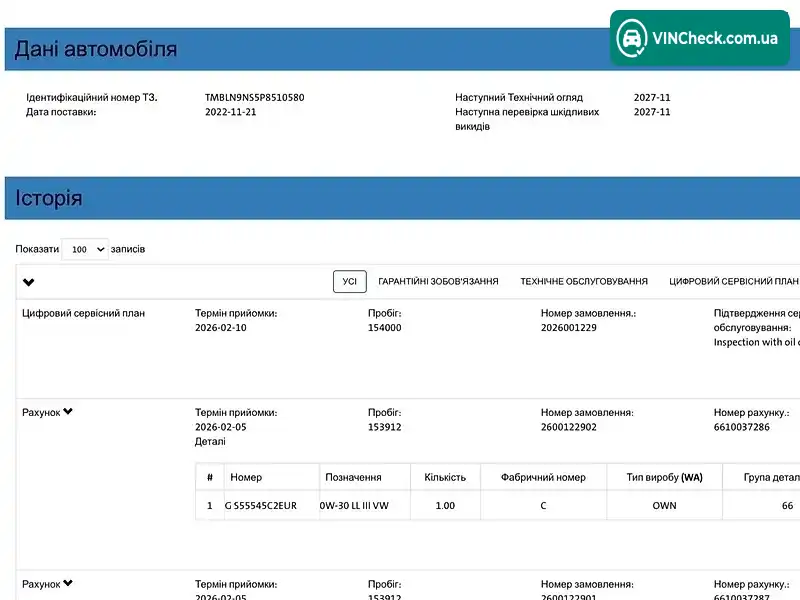Click invoice number 6610037286
Viewport: 800px width, 600px height.
click(741, 427)
